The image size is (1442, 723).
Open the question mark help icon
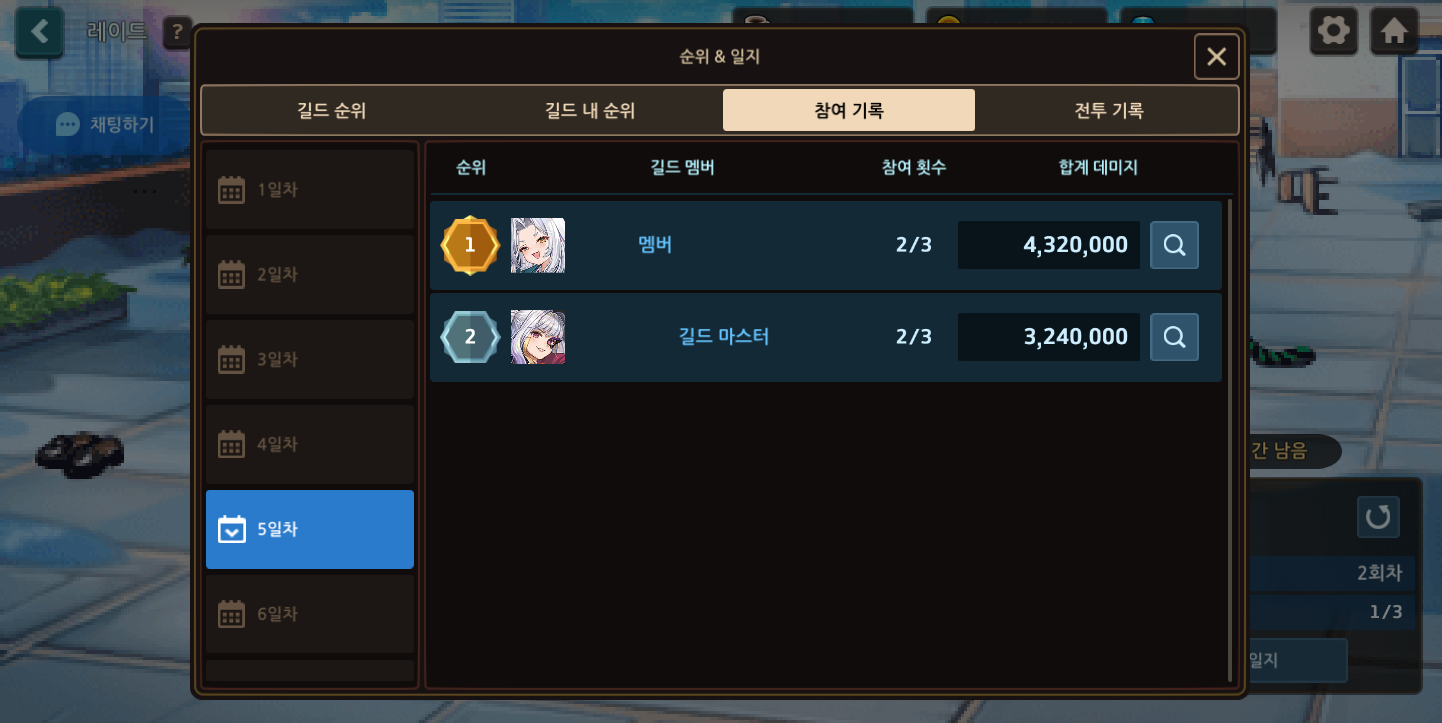coord(178,33)
